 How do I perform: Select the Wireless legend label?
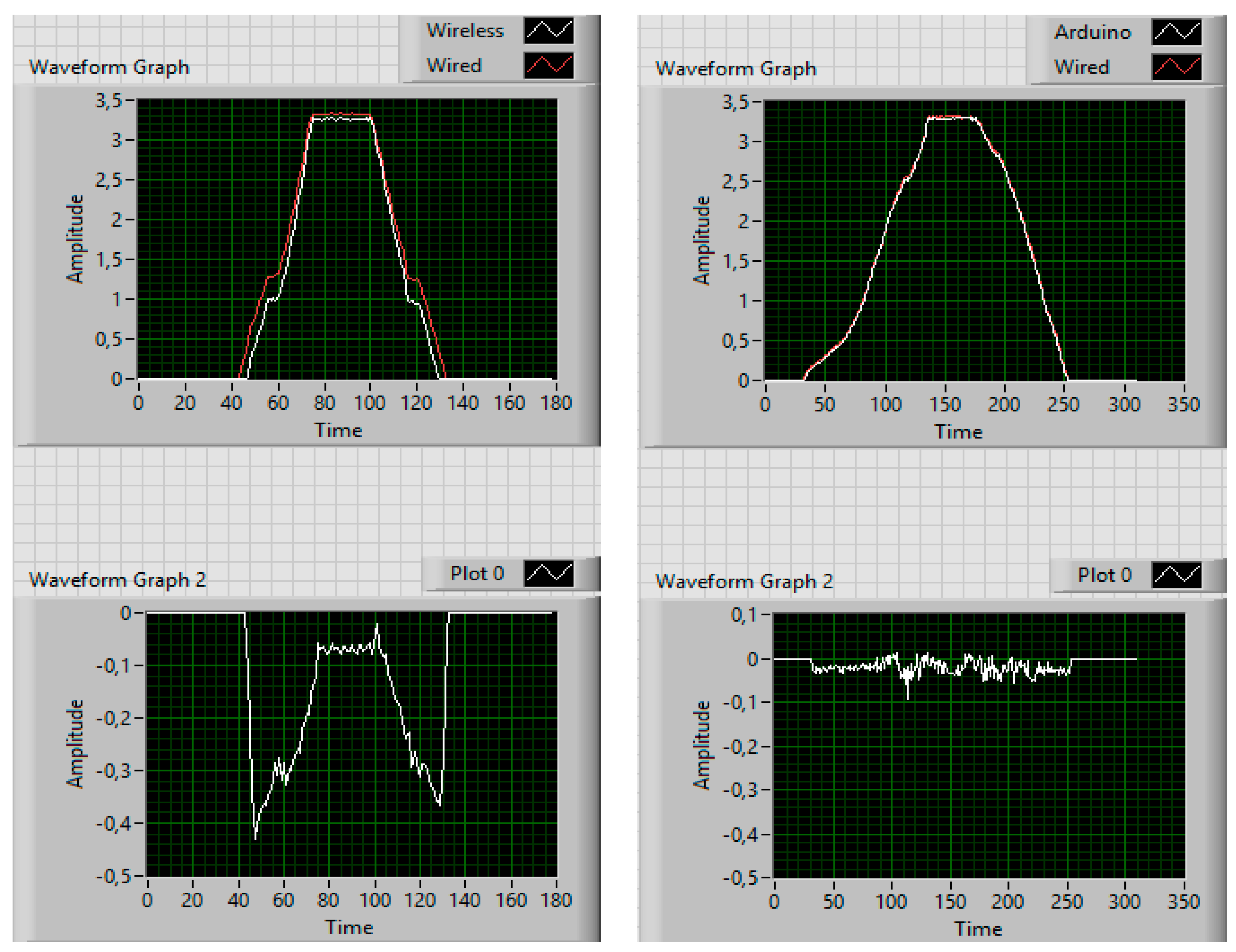click(x=465, y=31)
